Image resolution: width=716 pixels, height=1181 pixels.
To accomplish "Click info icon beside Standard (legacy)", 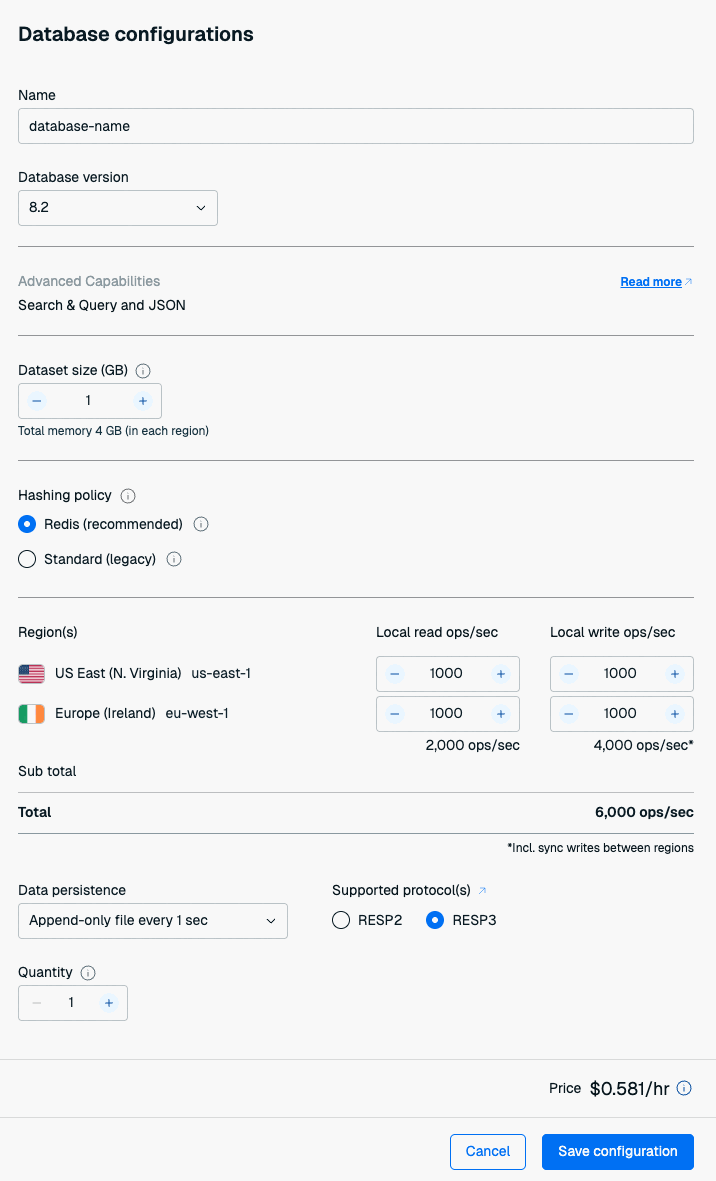I will [174, 560].
